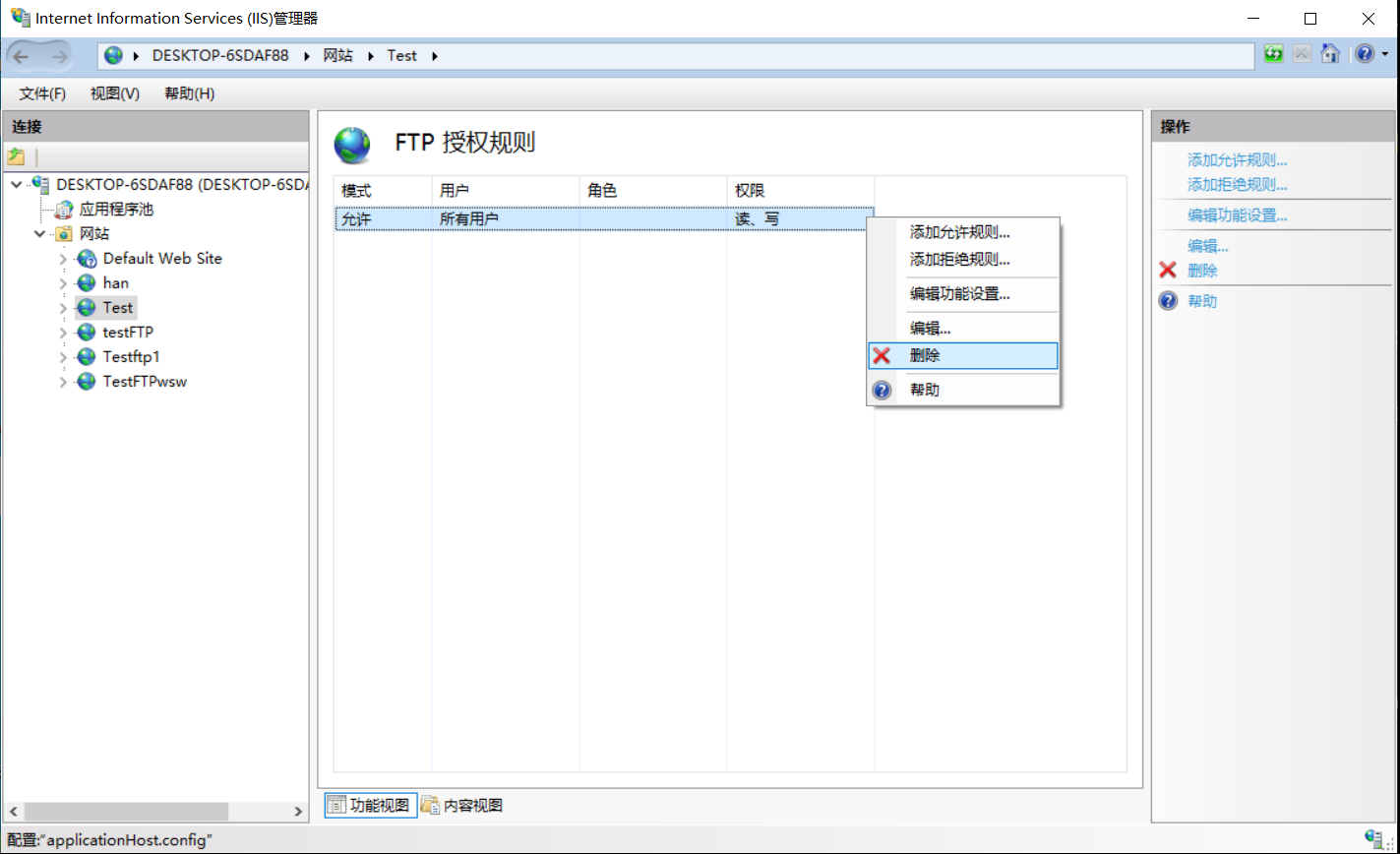
Task: Click the testFTP site globe icon
Action: [x=87, y=332]
